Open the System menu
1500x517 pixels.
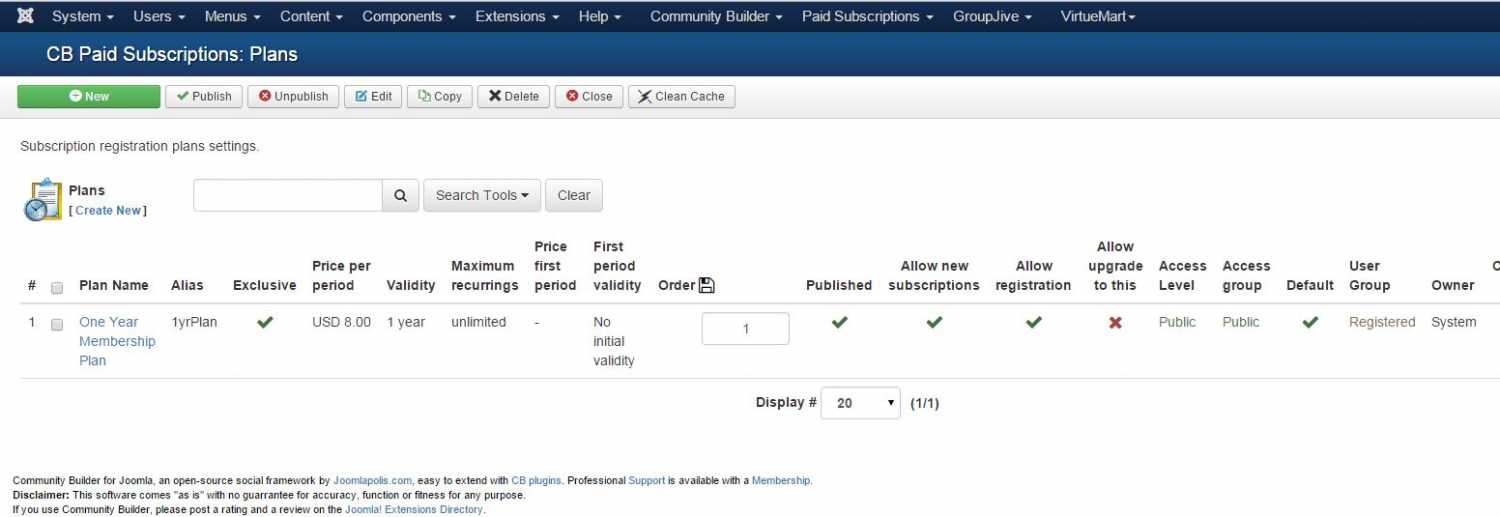point(82,16)
